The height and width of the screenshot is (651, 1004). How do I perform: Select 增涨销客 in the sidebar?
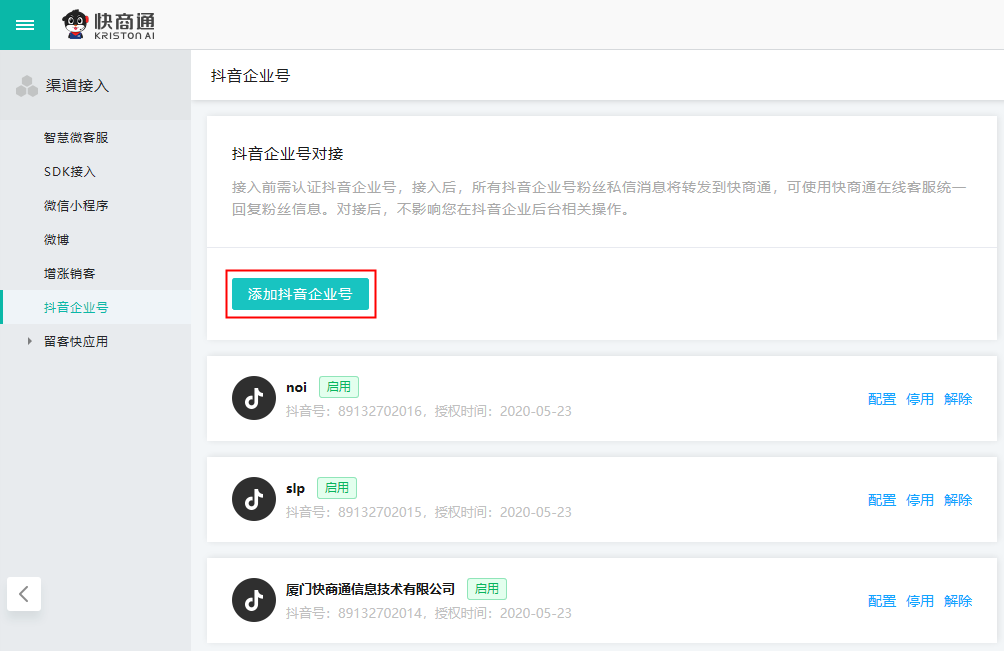pyautogui.click(x=70, y=274)
